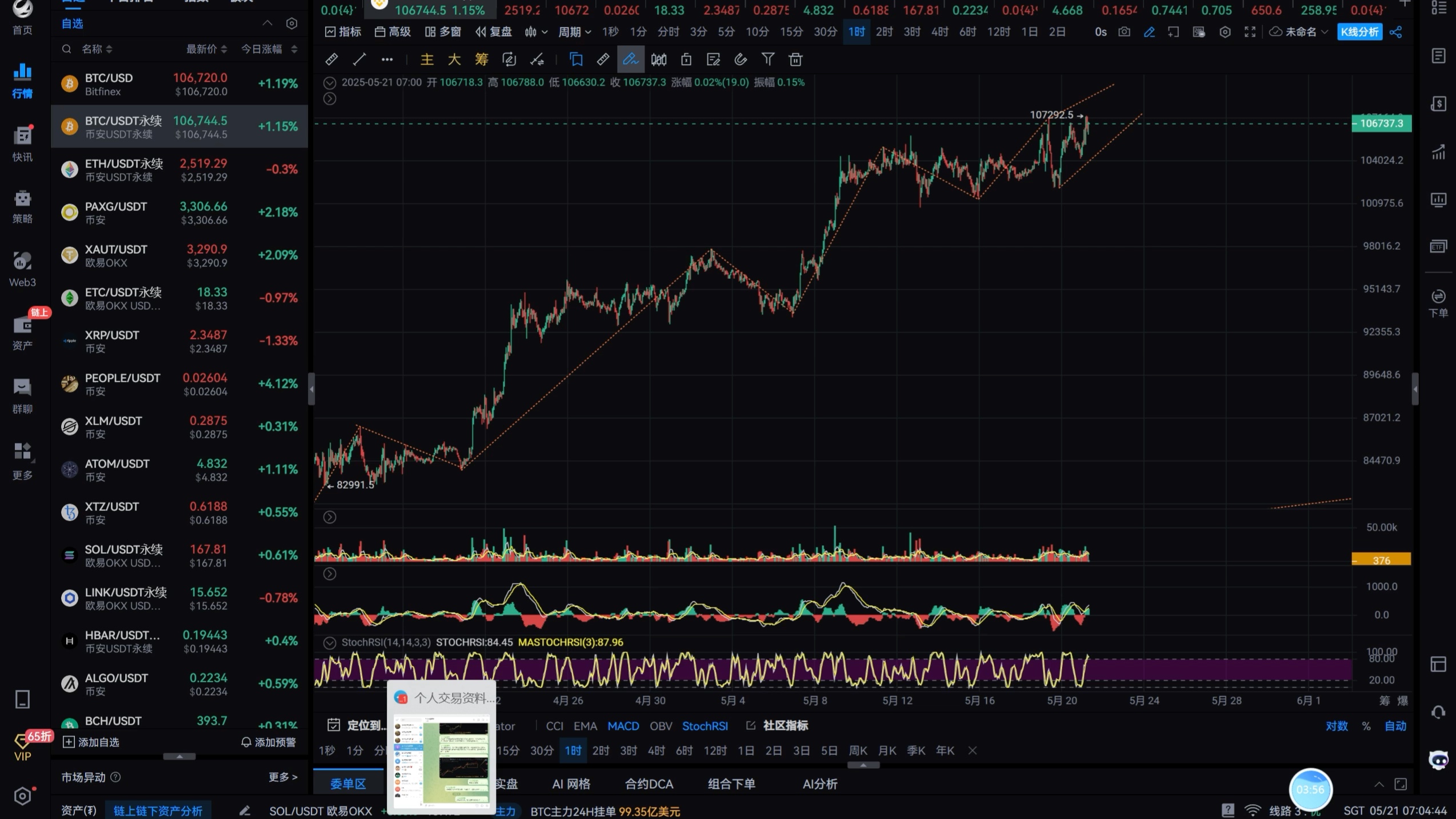Open the 更多 grid sidebar icon
This screenshot has width=1456, height=819.
point(22,461)
